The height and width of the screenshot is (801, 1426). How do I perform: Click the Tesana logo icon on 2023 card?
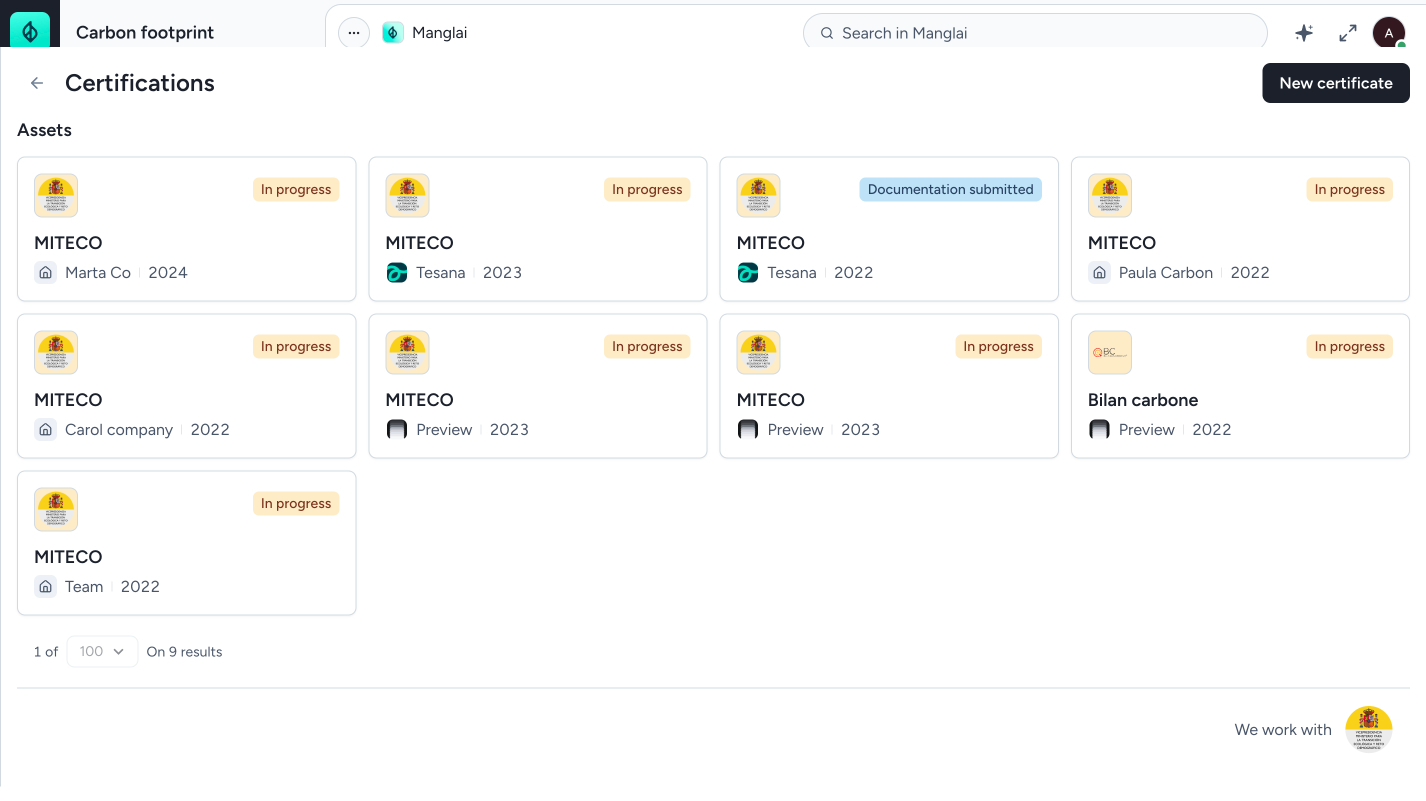tap(397, 273)
